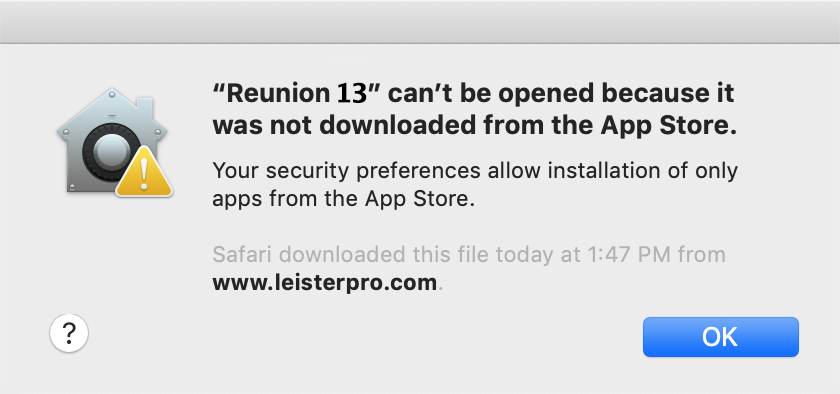Click the chimney of the house icon
The width and height of the screenshot is (840, 394).
[144, 107]
